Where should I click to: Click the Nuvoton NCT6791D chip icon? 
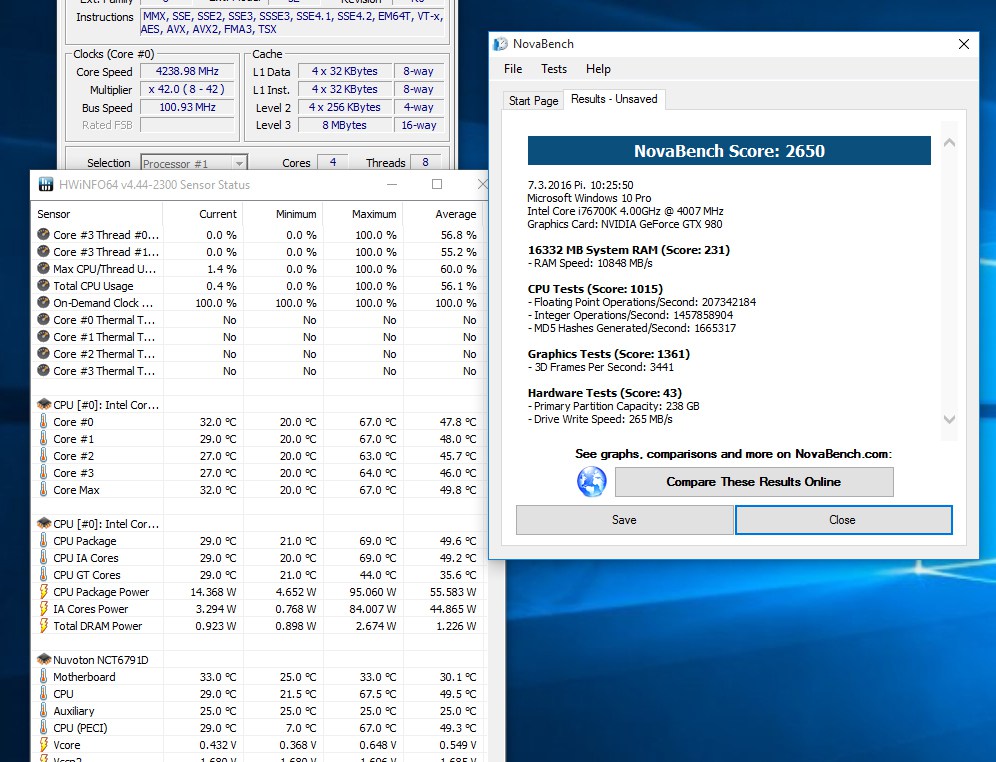coord(44,660)
